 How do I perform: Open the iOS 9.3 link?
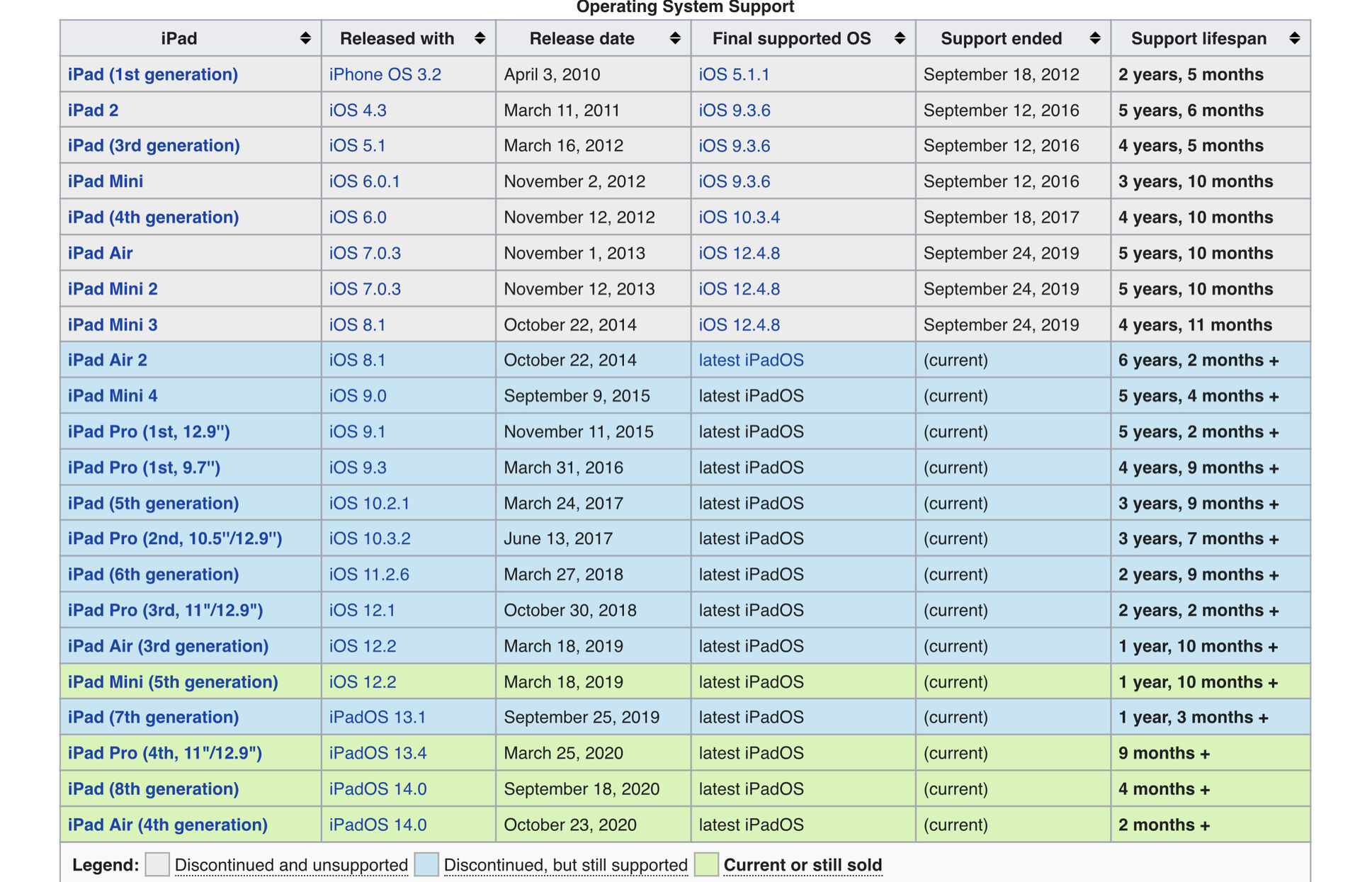(x=358, y=468)
